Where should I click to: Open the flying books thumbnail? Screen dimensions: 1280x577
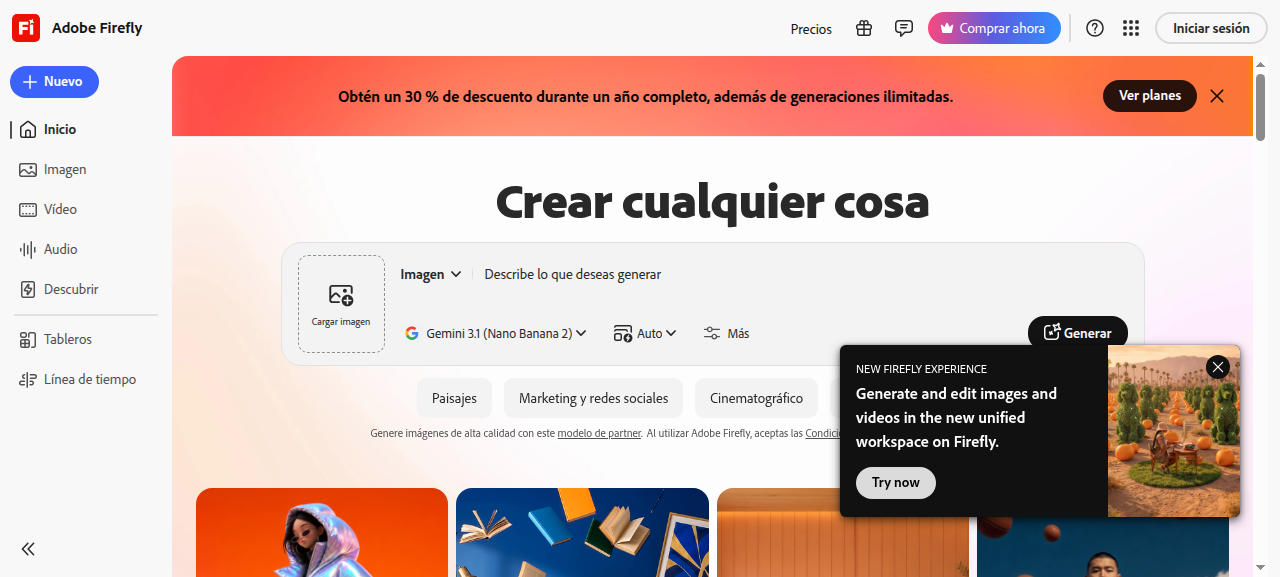582,532
